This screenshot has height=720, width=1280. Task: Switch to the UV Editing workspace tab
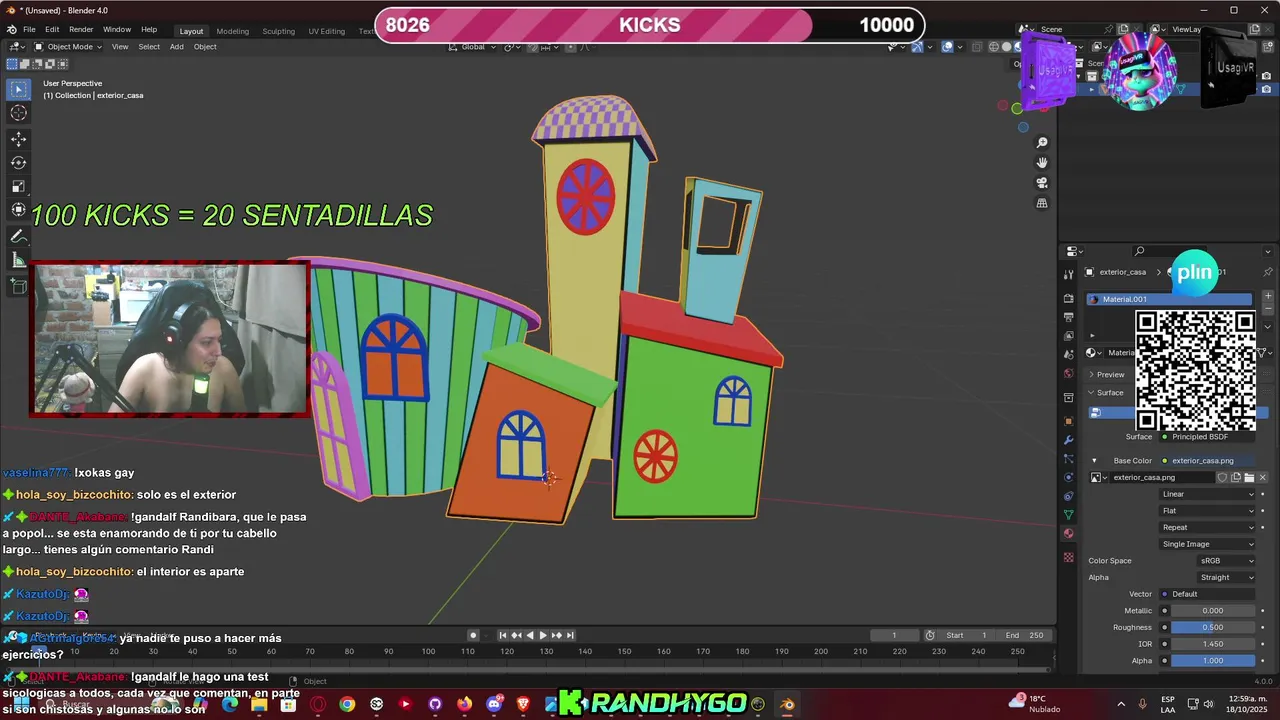click(x=326, y=31)
